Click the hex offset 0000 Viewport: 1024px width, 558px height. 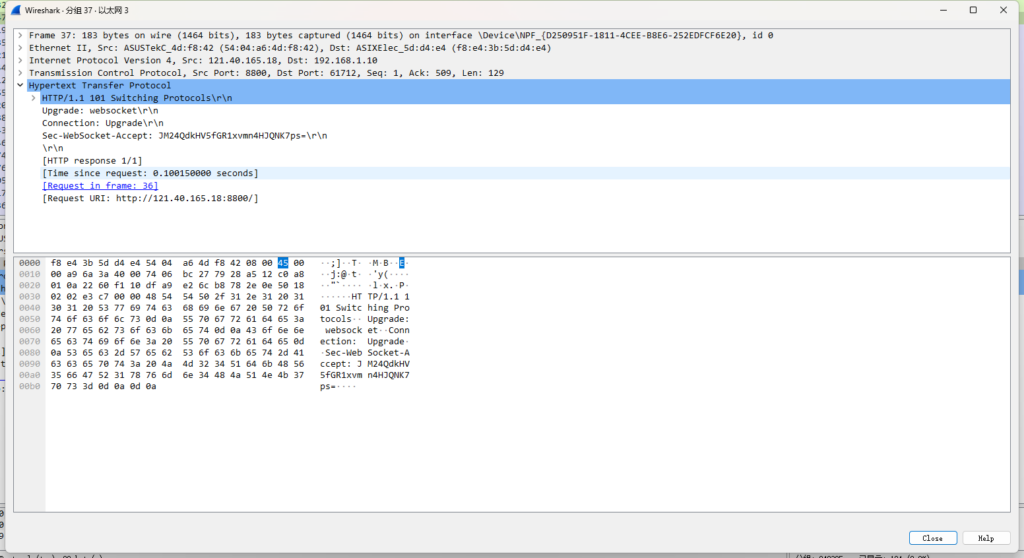point(29,263)
